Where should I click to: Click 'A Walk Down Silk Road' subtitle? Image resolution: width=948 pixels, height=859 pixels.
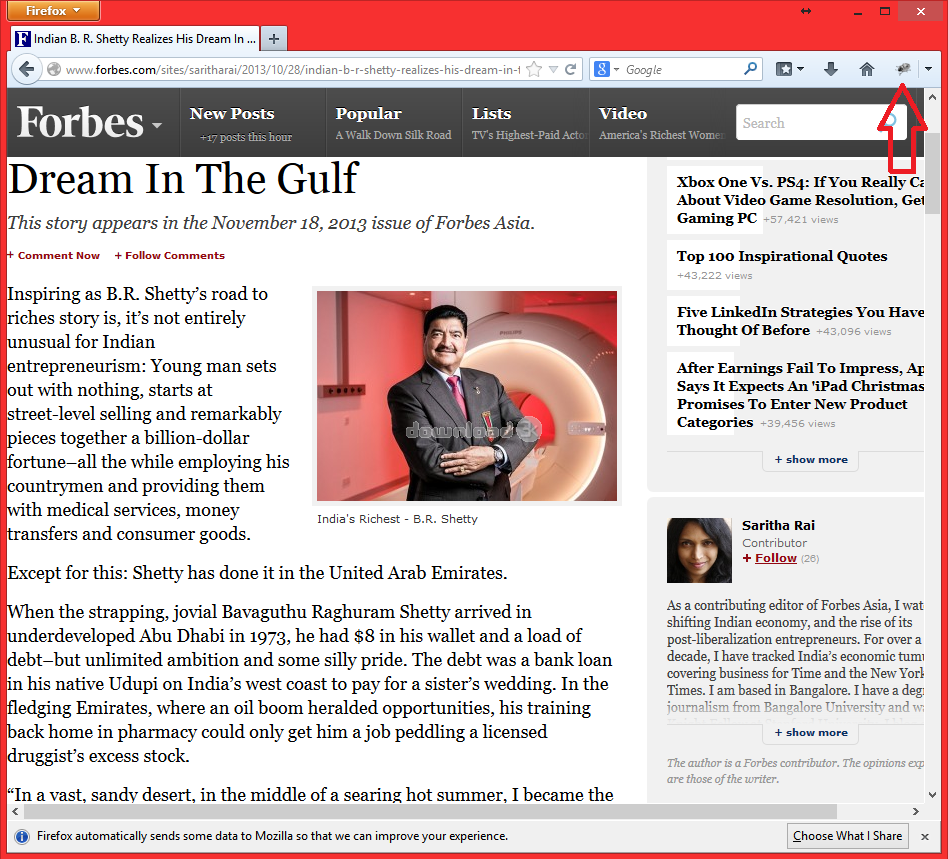pyautogui.click(x=394, y=135)
